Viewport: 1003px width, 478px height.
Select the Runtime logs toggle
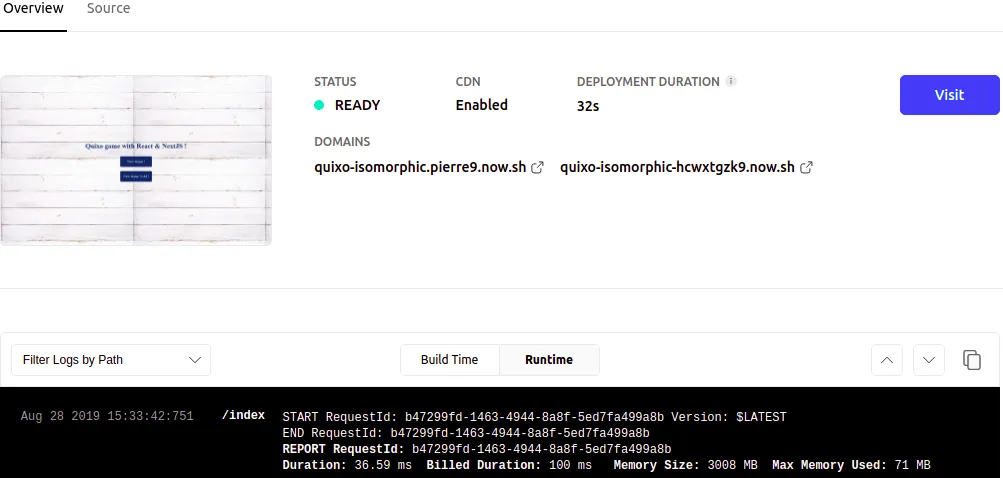pos(549,360)
